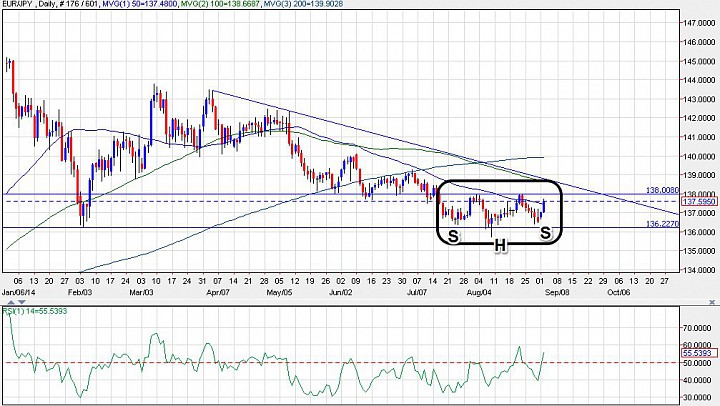Click the 140.0000 price axis label
This screenshot has width=720, height=406.
[x=700, y=157]
